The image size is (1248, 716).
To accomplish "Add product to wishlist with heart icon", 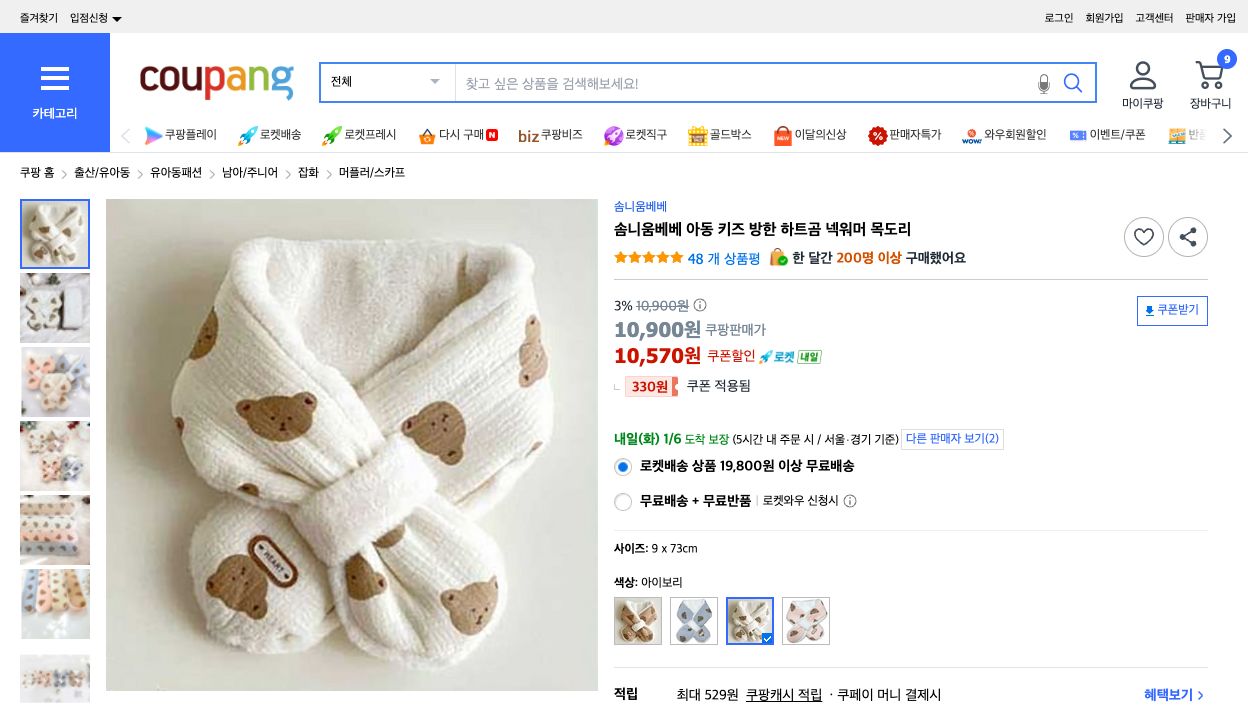I will pos(1144,237).
